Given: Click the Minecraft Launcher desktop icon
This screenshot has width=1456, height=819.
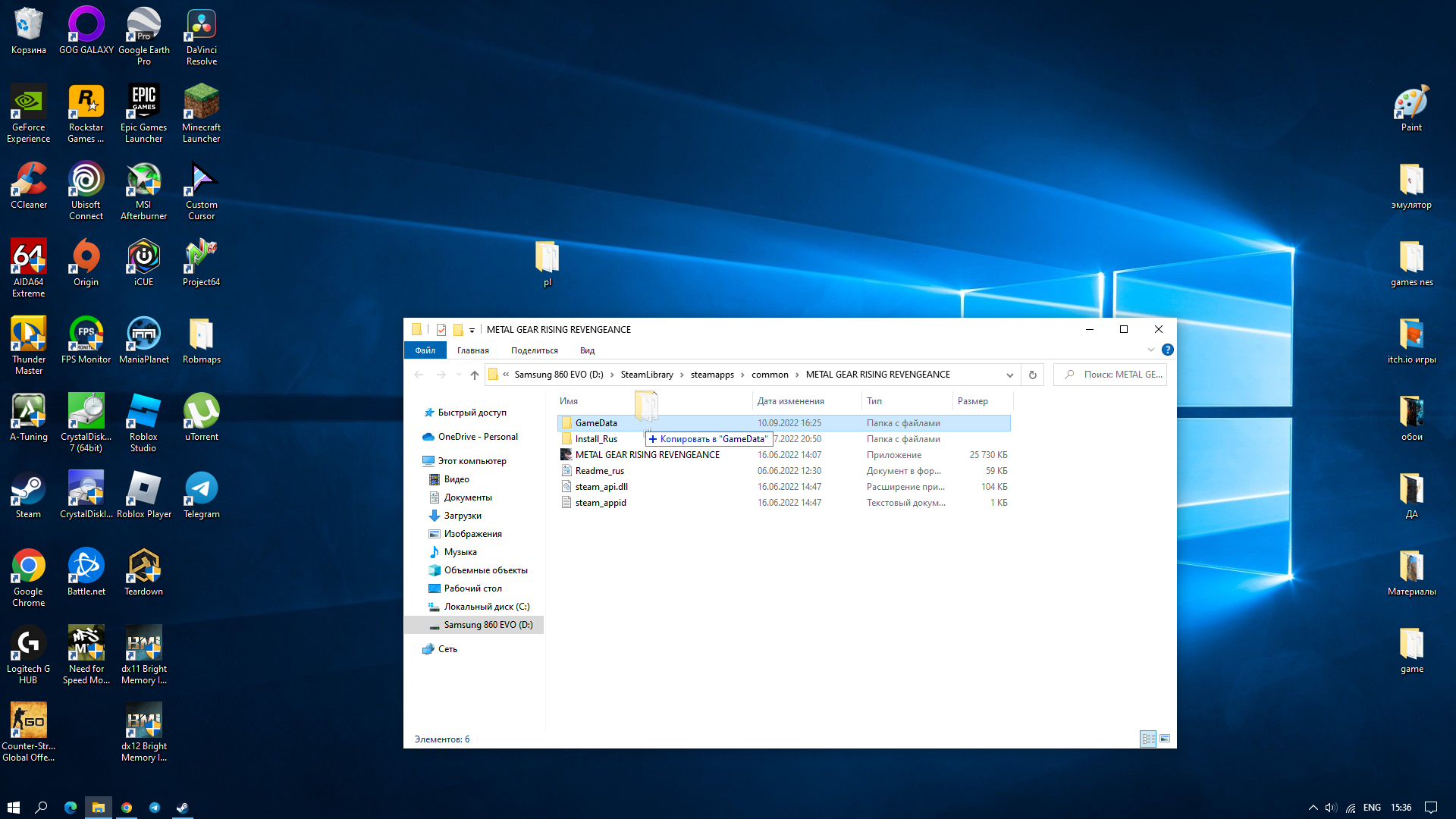Looking at the screenshot, I should (x=202, y=114).
